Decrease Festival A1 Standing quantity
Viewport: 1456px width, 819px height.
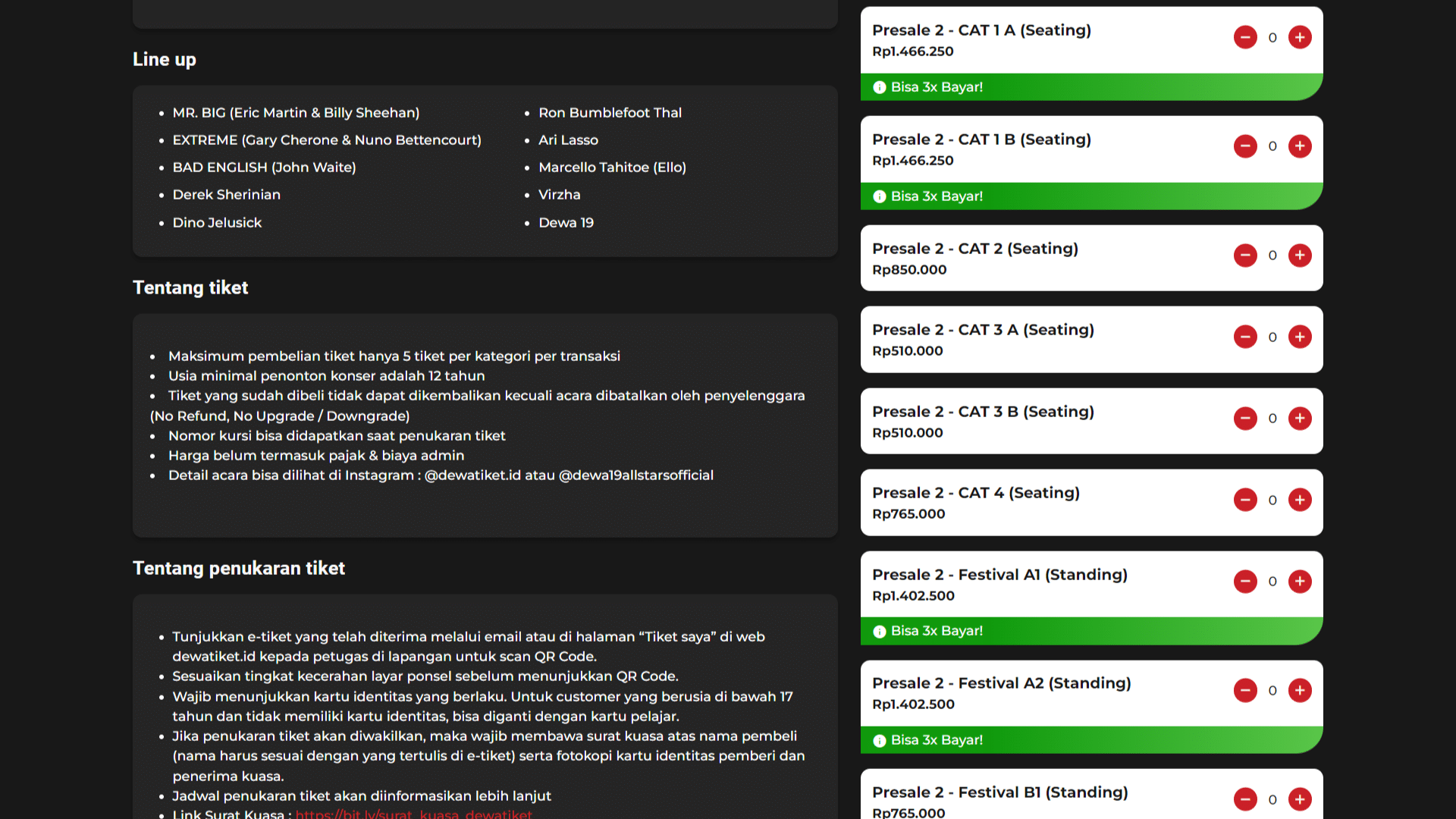pyautogui.click(x=1245, y=582)
